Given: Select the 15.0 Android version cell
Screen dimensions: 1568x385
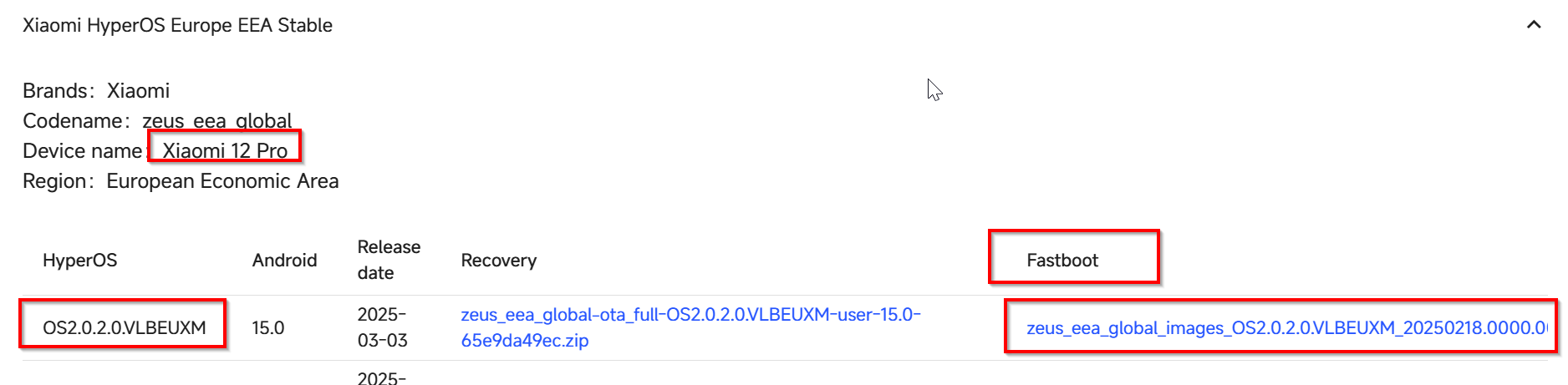Looking at the screenshot, I should coord(268,327).
